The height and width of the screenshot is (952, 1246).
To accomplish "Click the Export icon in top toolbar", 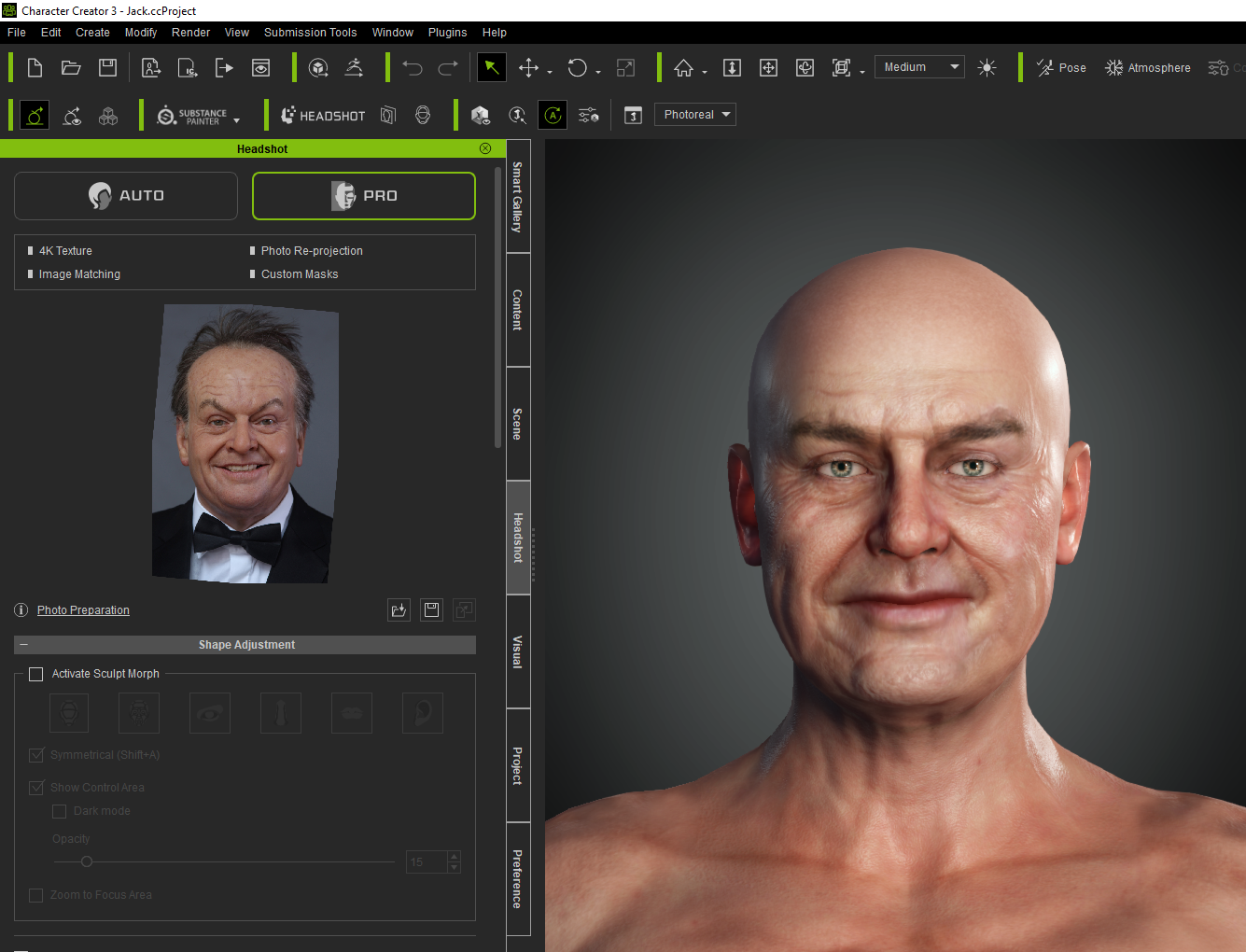I will (x=224, y=67).
